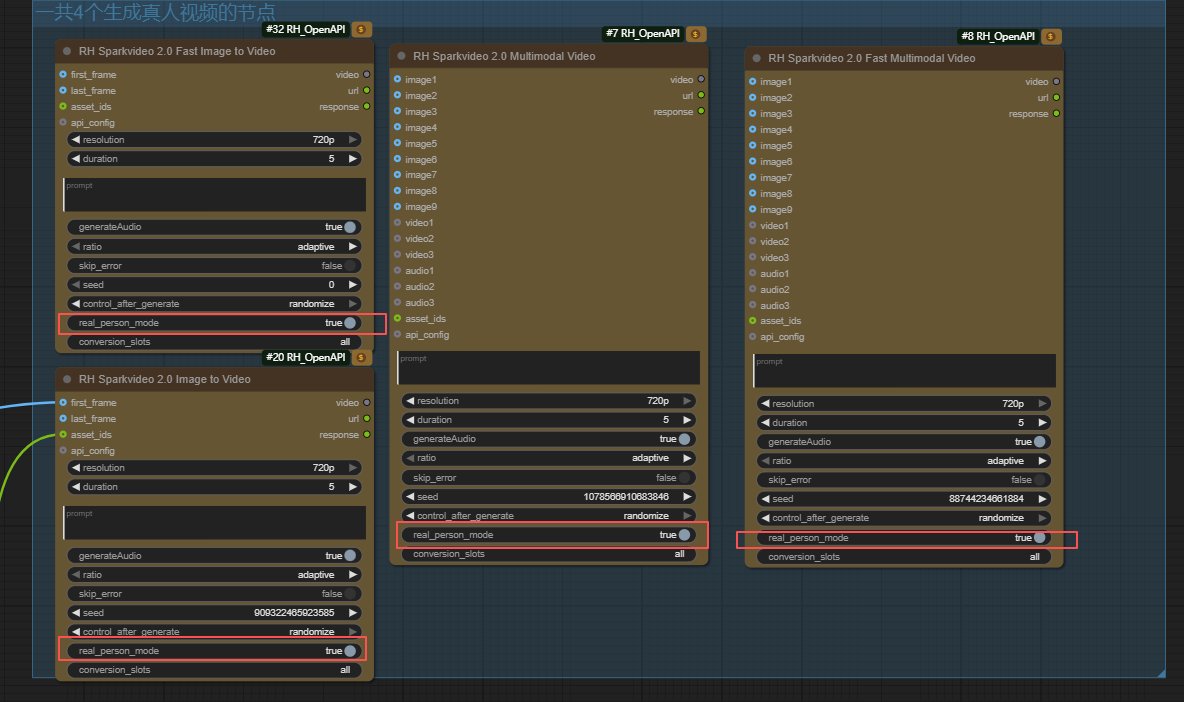The image size is (1184, 702).
Task: Open control_after_generate dropdown on node #32
Action: pyautogui.click(x=214, y=303)
